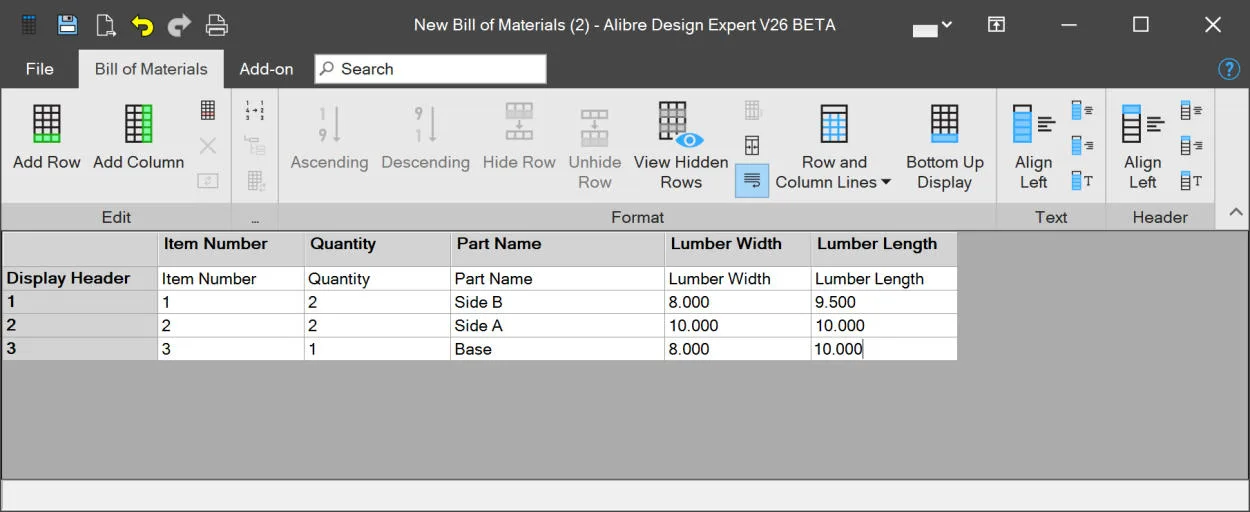Viewport: 1250px width, 512px height.
Task: Click the Lumber Width cell in Display Header row
Action: [737, 278]
